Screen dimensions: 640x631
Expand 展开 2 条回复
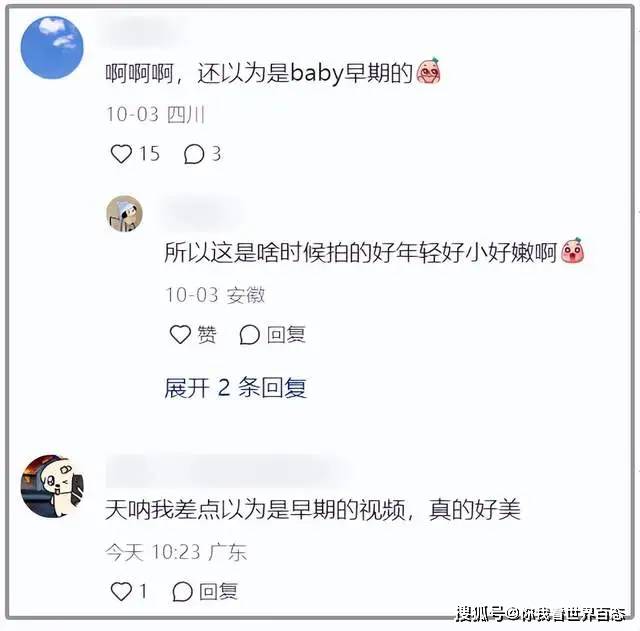(x=236, y=387)
